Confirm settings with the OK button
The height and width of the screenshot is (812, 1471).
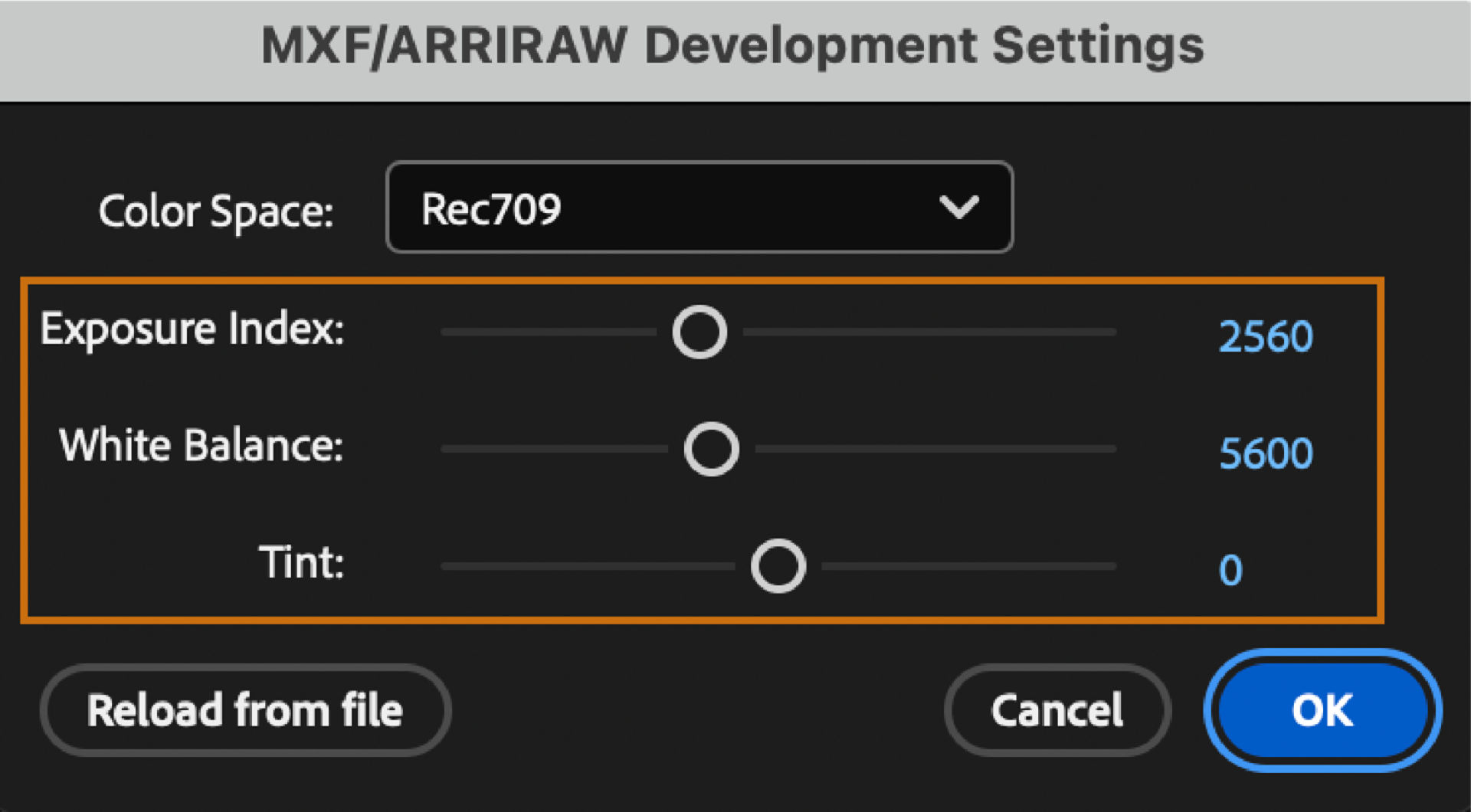(1322, 710)
